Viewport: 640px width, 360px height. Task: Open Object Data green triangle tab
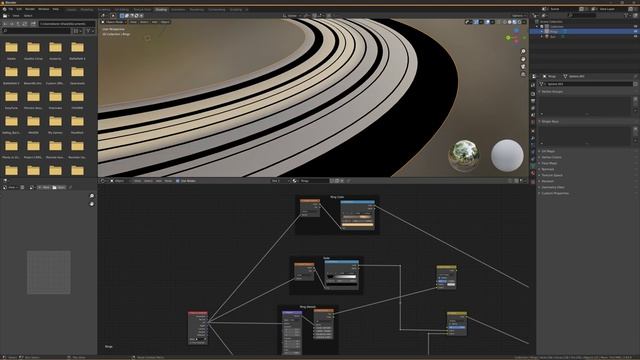[533, 166]
